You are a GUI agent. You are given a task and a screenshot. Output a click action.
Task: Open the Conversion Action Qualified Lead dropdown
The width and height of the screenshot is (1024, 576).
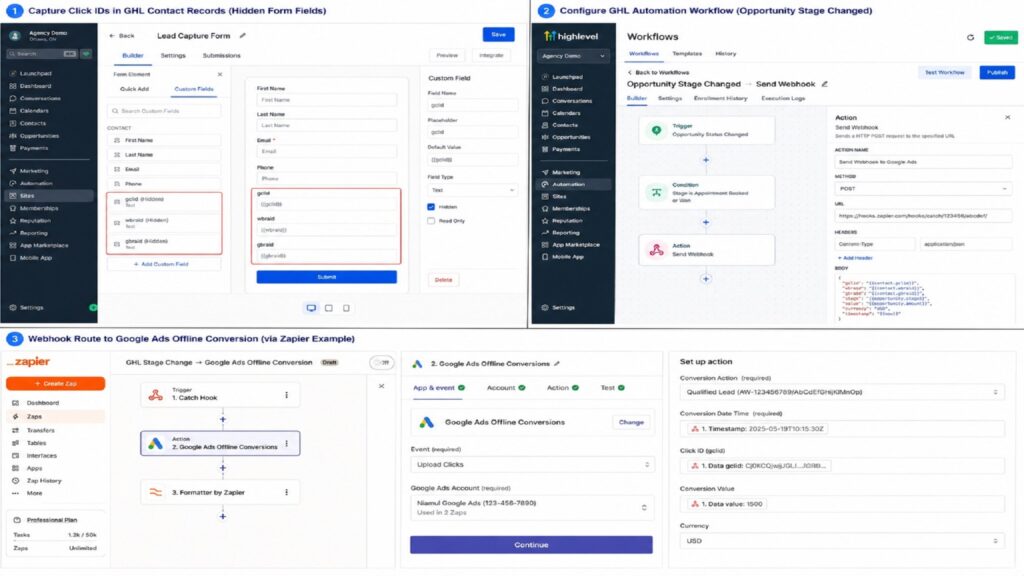point(842,392)
